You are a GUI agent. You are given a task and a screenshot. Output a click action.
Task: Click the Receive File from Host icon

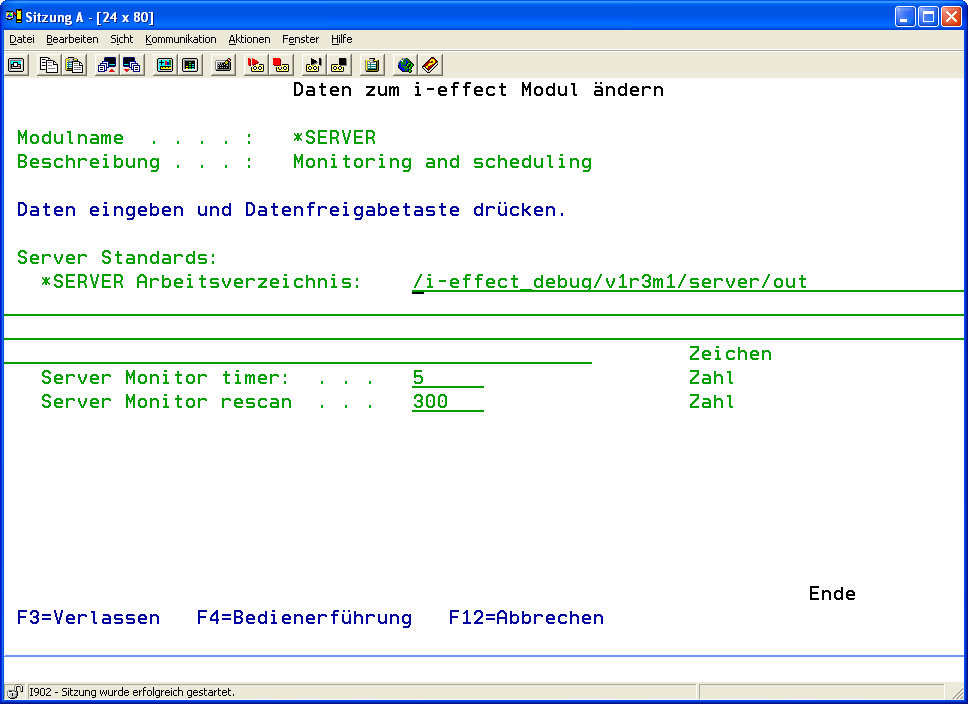pos(132,65)
